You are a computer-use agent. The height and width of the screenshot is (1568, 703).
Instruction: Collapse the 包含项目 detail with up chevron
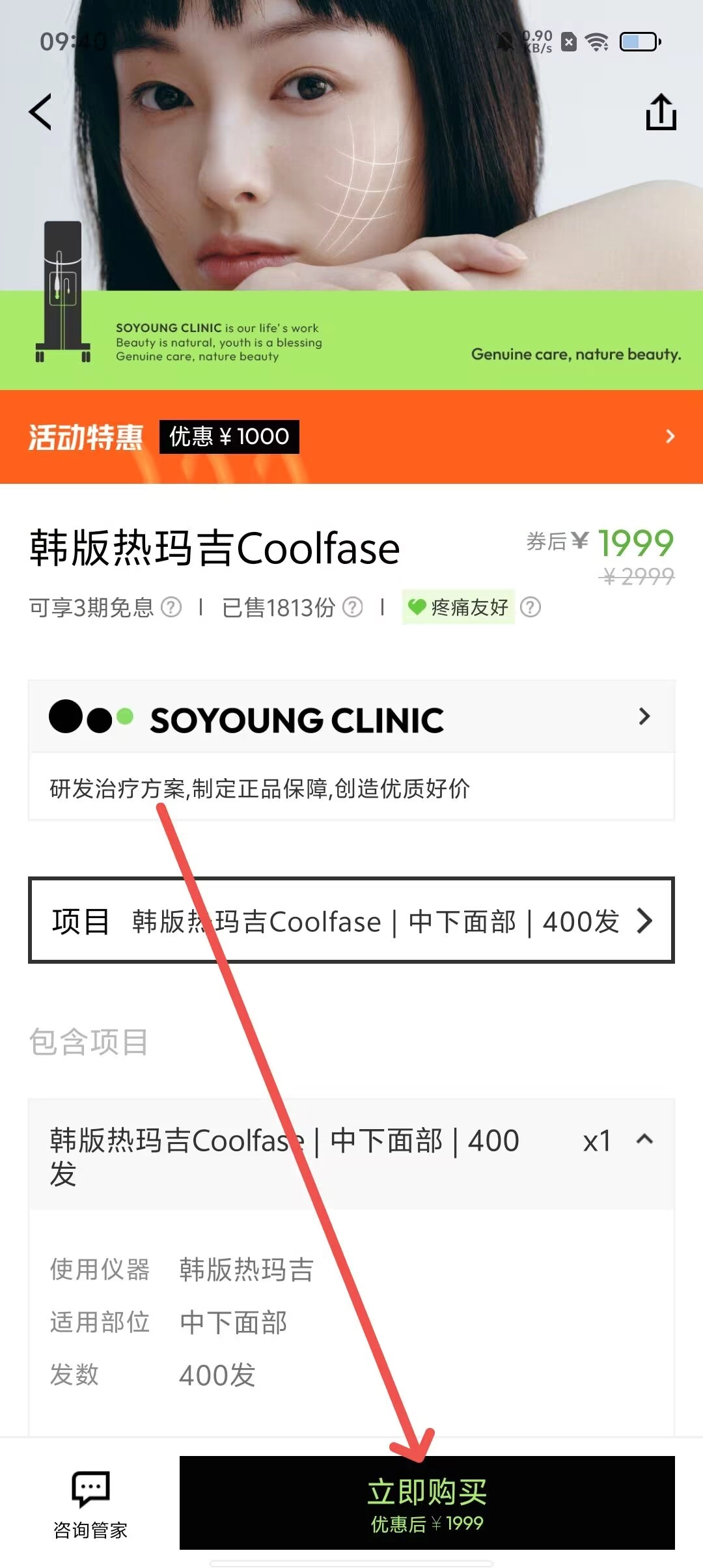click(644, 1139)
